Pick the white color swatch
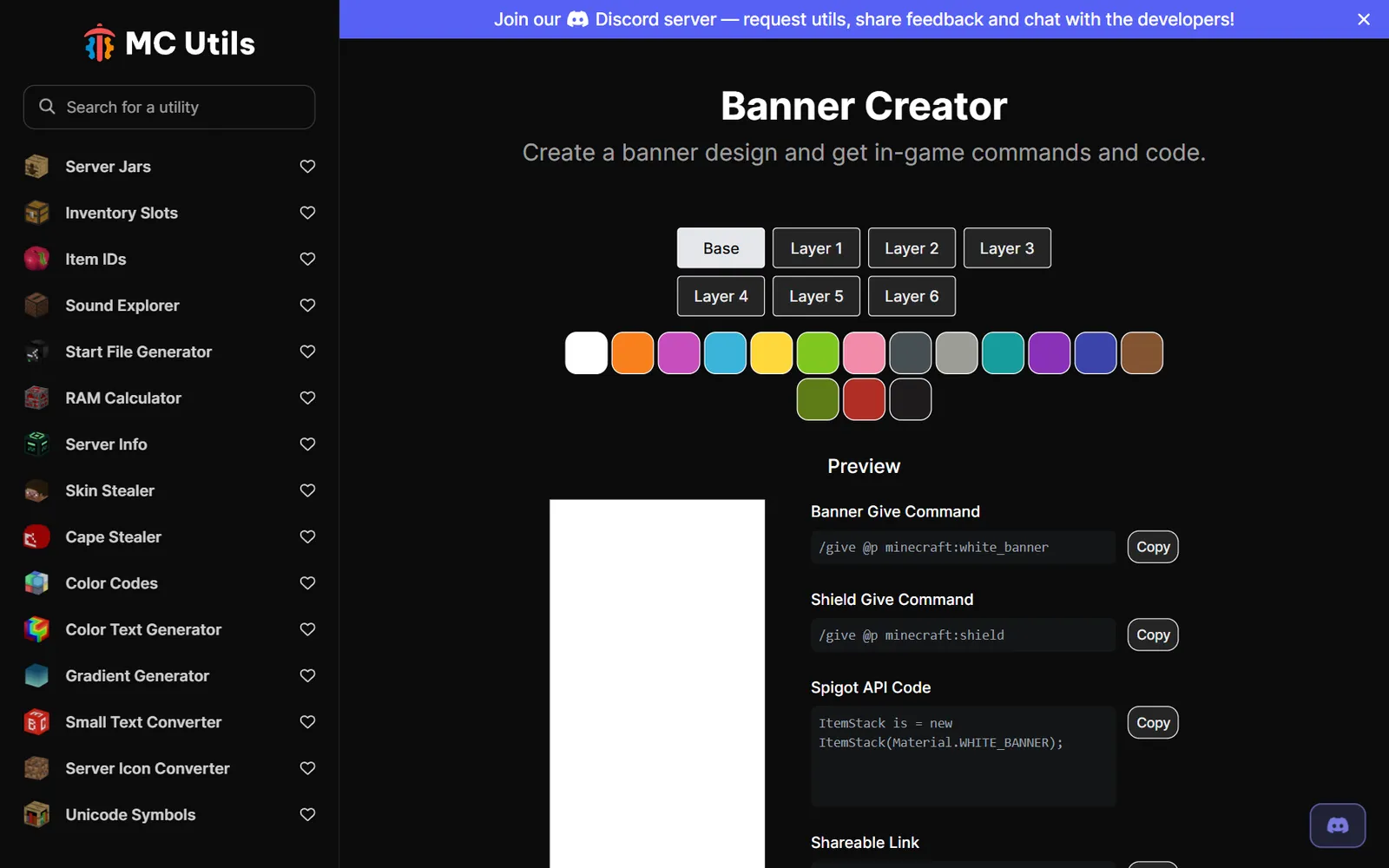Image resolution: width=1389 pixels, height=868 pixels. [586, 352]
